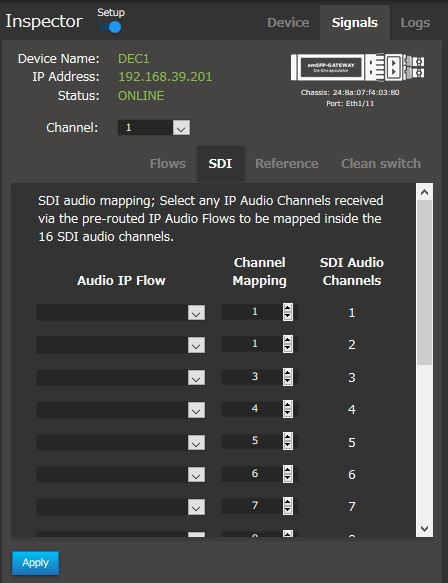Increment channel mapping for SDI channel 5
Screen dimensions: 448x583
click(x=287, y=437)
